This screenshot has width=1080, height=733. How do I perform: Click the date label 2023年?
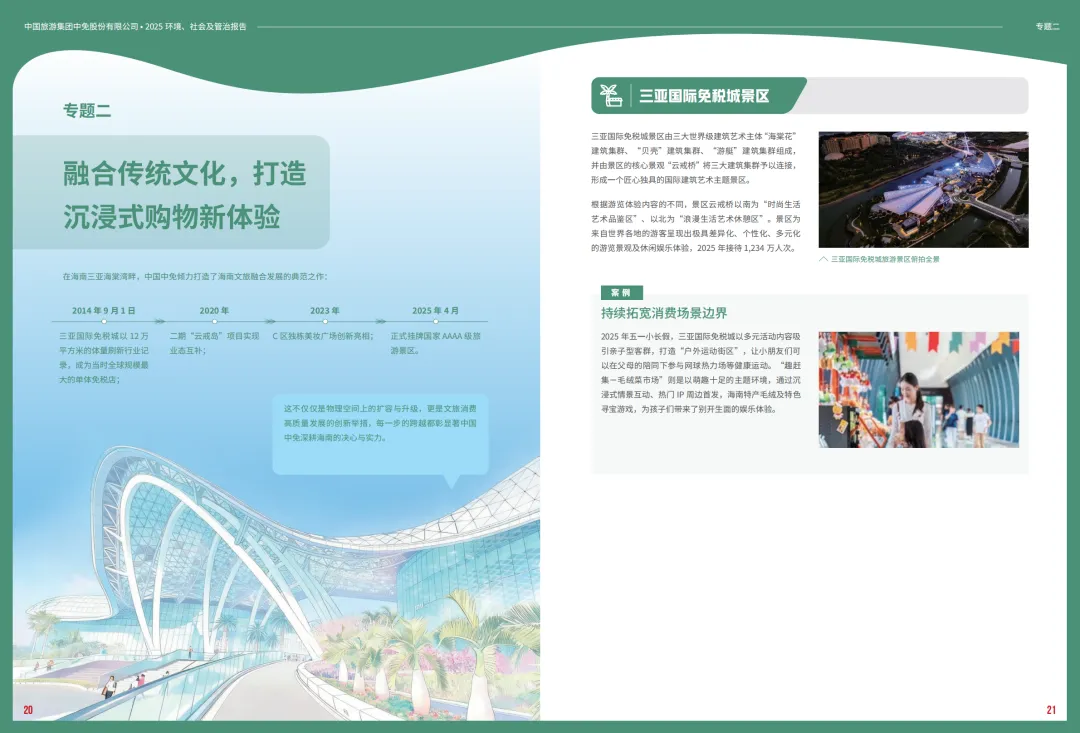325,311
